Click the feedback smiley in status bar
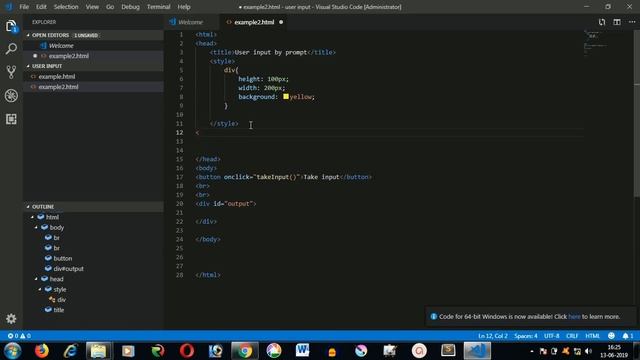This screenshot has height=360, width=640. tap(611, 336)
